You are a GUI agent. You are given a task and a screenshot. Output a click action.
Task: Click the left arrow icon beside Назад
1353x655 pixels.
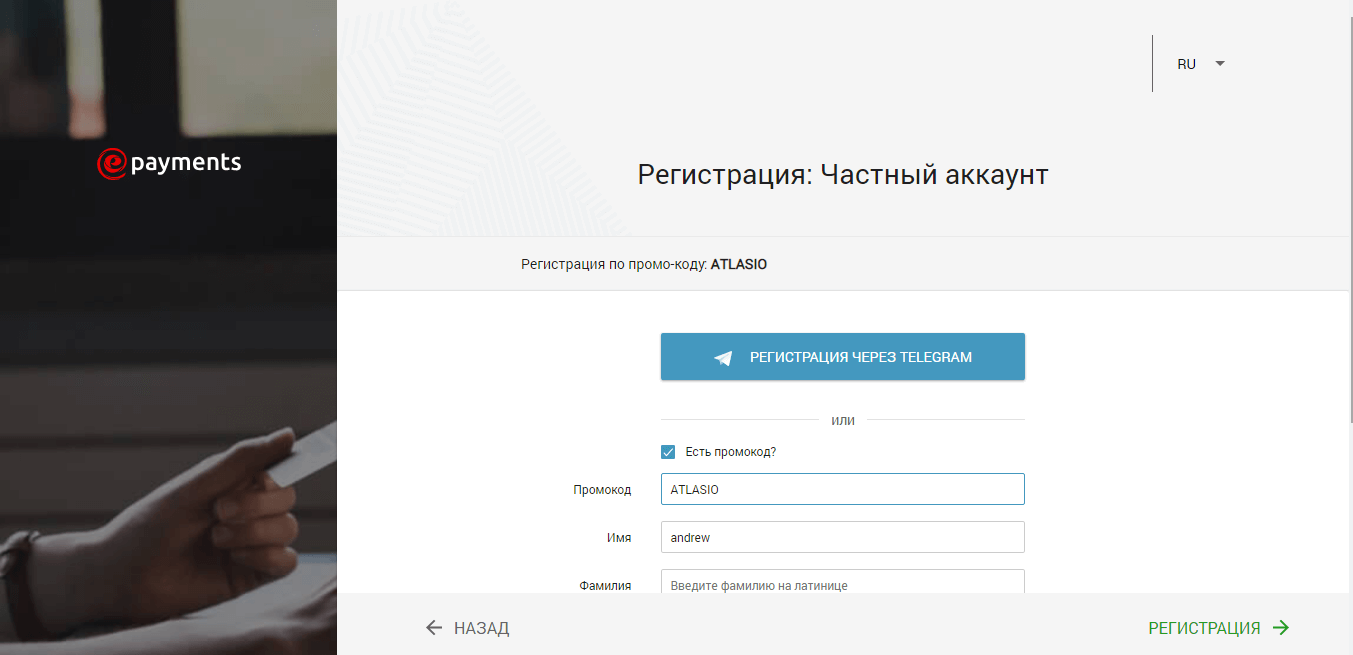click(x=433, y=628)
